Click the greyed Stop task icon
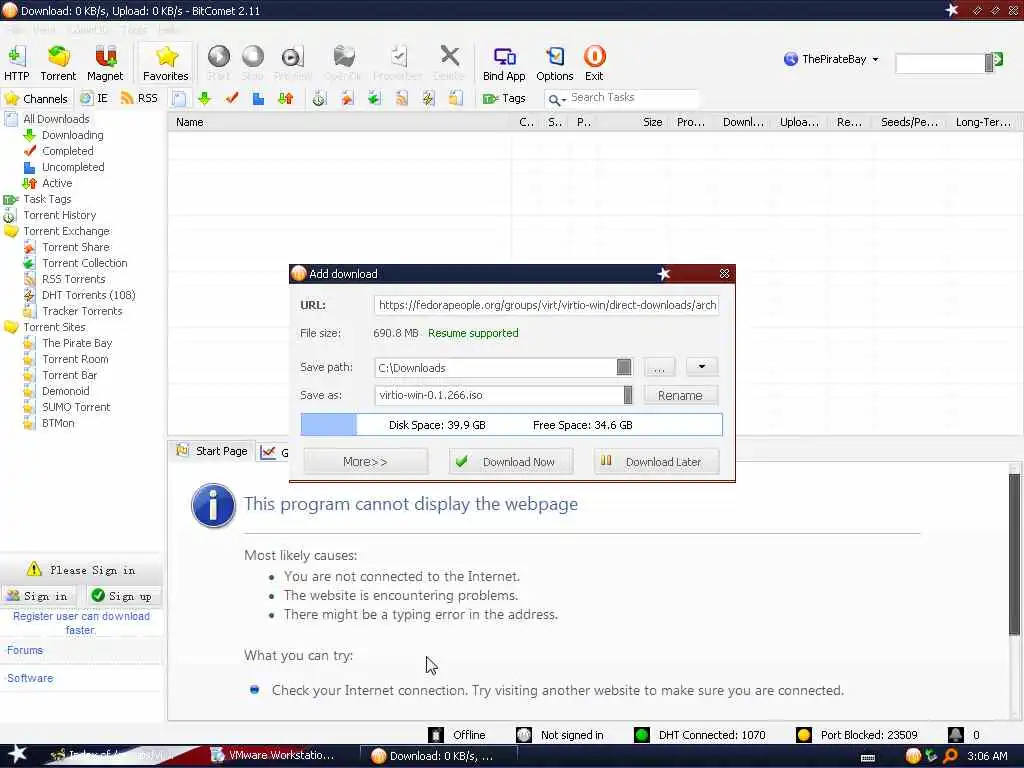This screenshot has width=1024, height=768. (253, 63)
